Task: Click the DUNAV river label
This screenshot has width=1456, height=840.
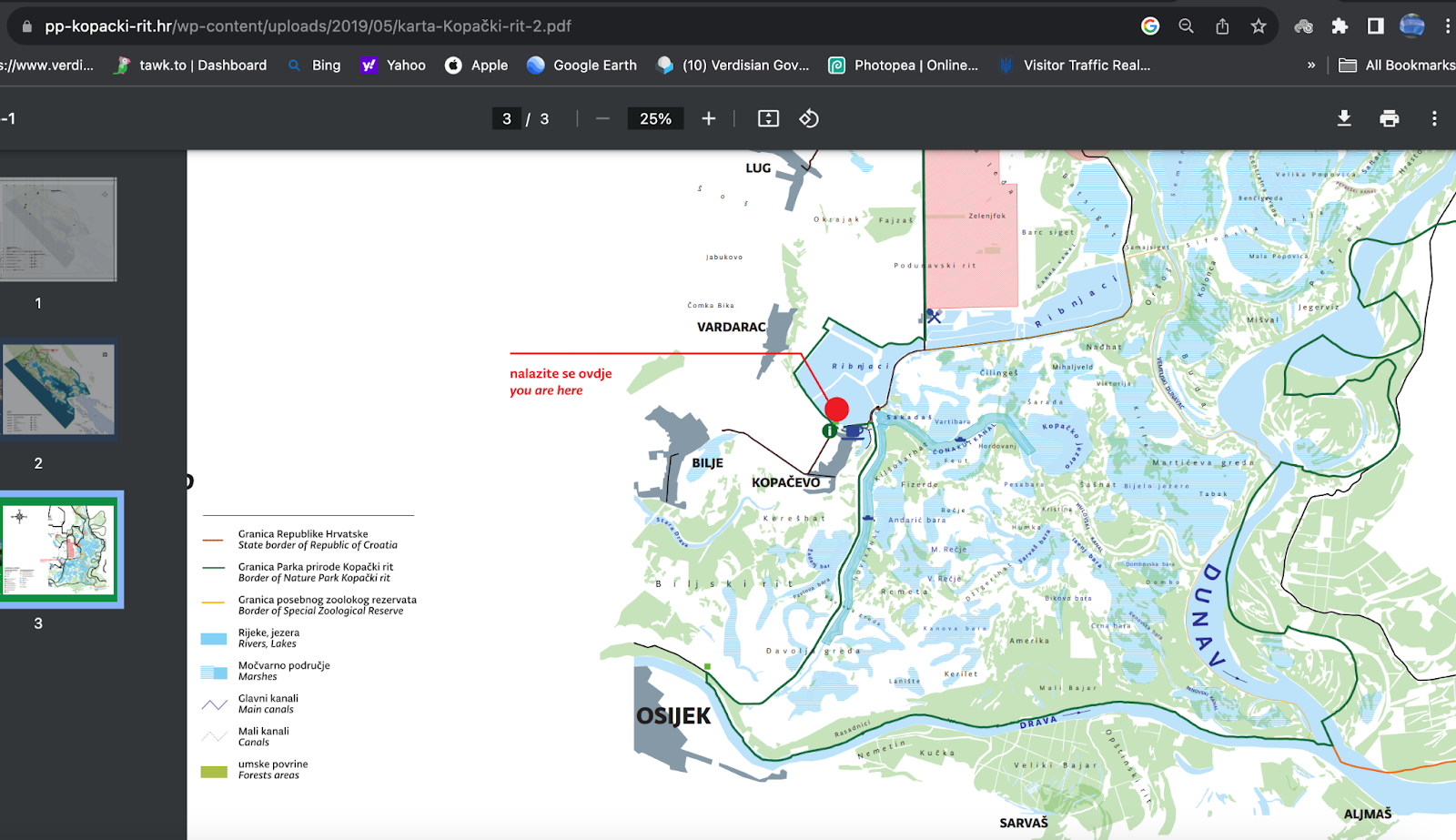Action: coord(1209,615)
